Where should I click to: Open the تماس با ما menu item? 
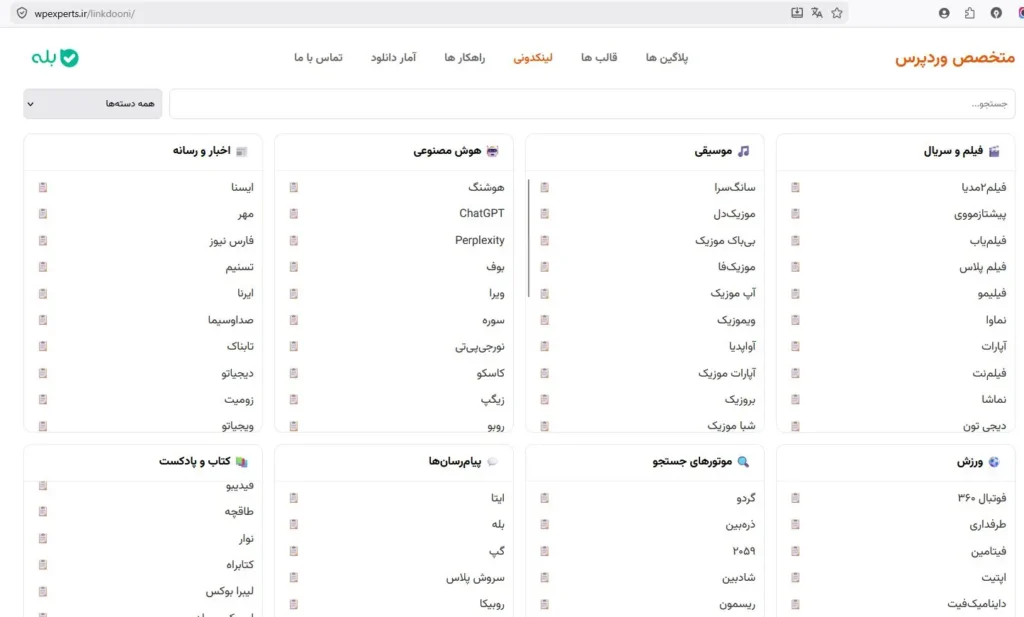(x=318, y=57)
